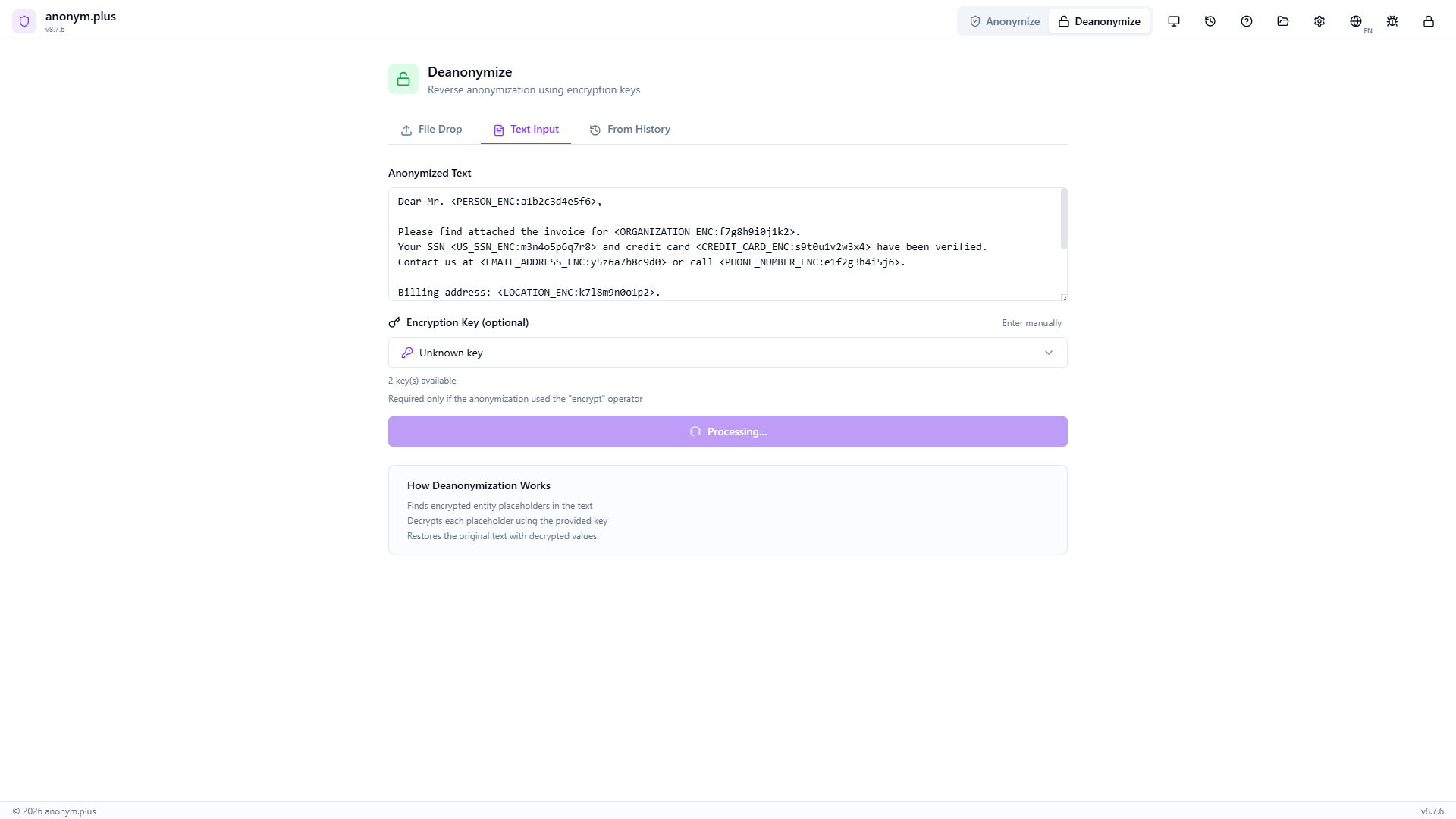Screen dimensions: 1456x819
Task: Click the key icon beside Encryption Key
Action: 394,322
